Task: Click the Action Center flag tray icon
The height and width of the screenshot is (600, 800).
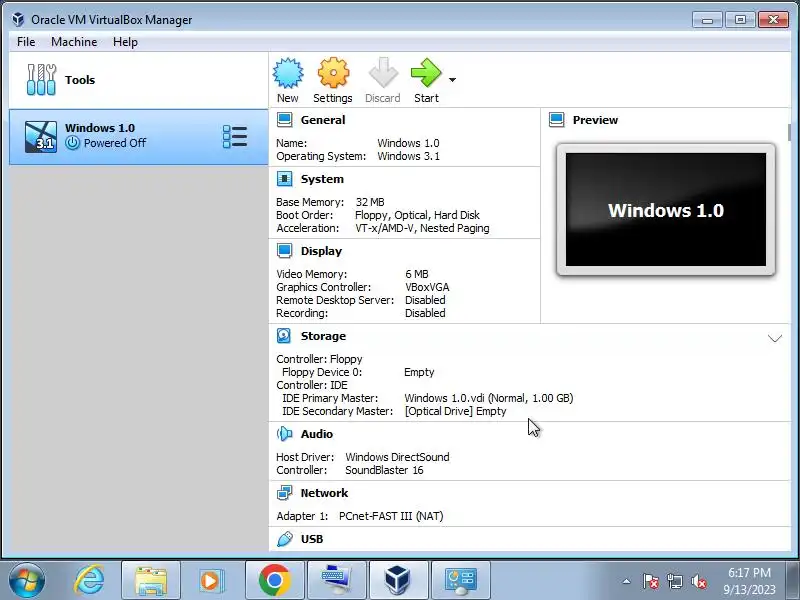Action: pos(650,581)
